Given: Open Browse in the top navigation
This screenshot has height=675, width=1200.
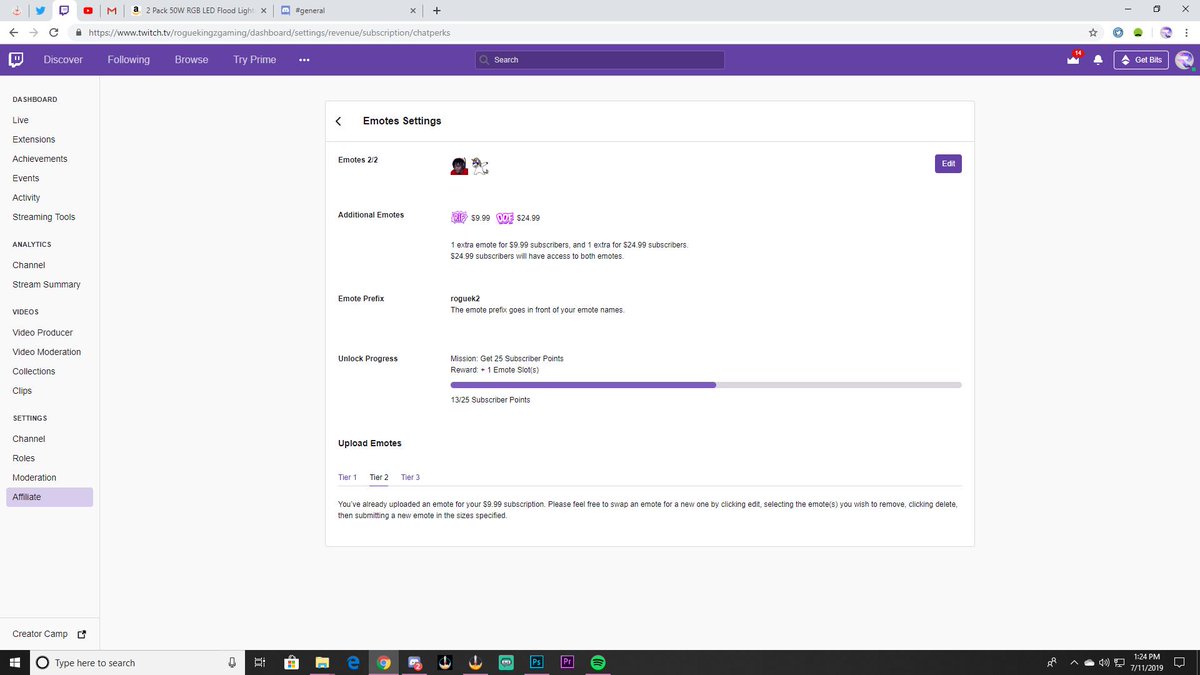Looking at the screenshot, I should click(192, 60).
